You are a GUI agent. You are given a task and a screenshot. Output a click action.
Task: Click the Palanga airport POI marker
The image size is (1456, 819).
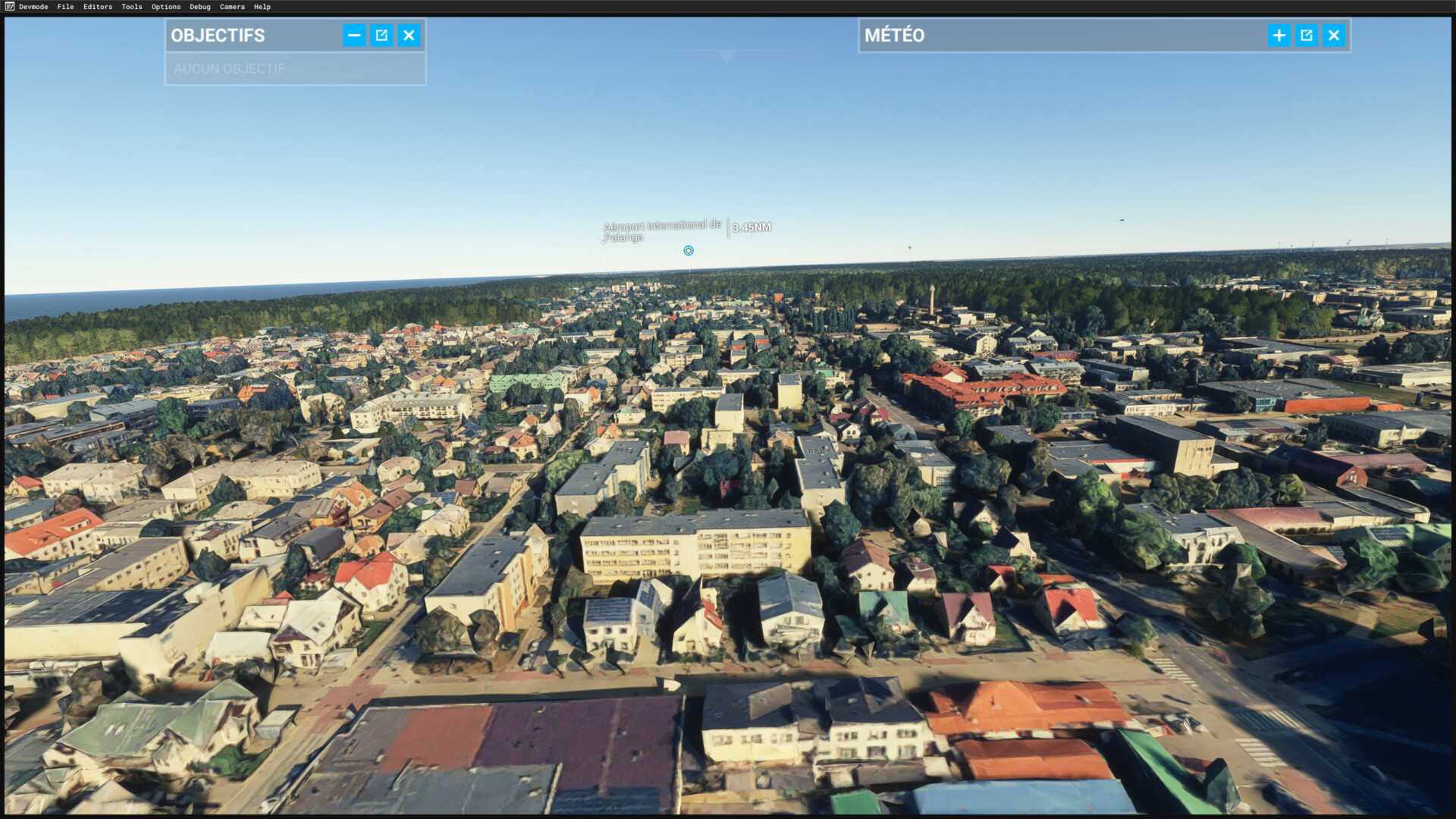pos(689,251)
